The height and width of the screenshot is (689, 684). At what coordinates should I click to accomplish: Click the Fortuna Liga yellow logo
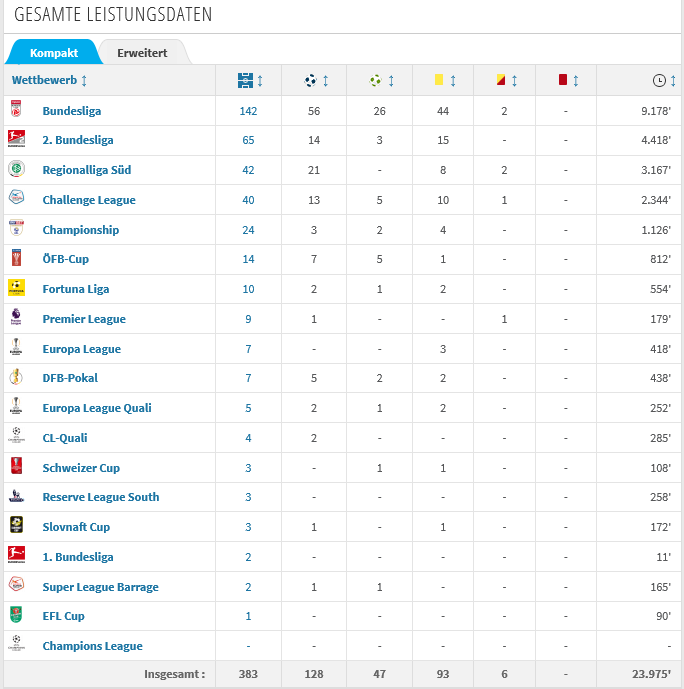16,288
